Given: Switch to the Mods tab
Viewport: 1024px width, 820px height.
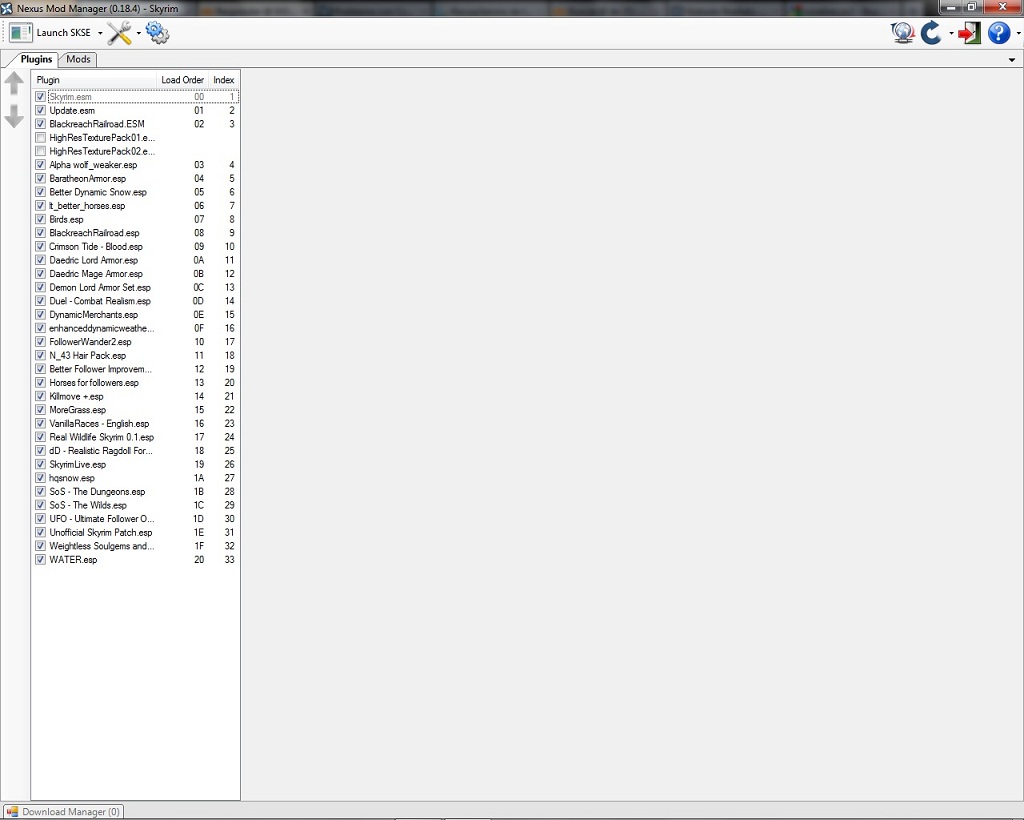Looking at the screenshot, I should click(x=78, y=59).
